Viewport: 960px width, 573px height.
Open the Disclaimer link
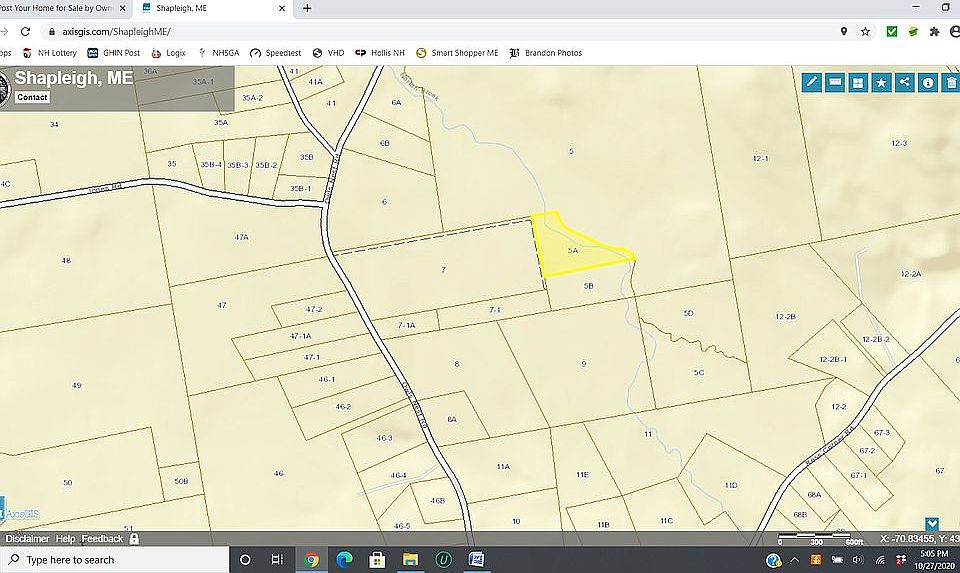click(27, 539)
